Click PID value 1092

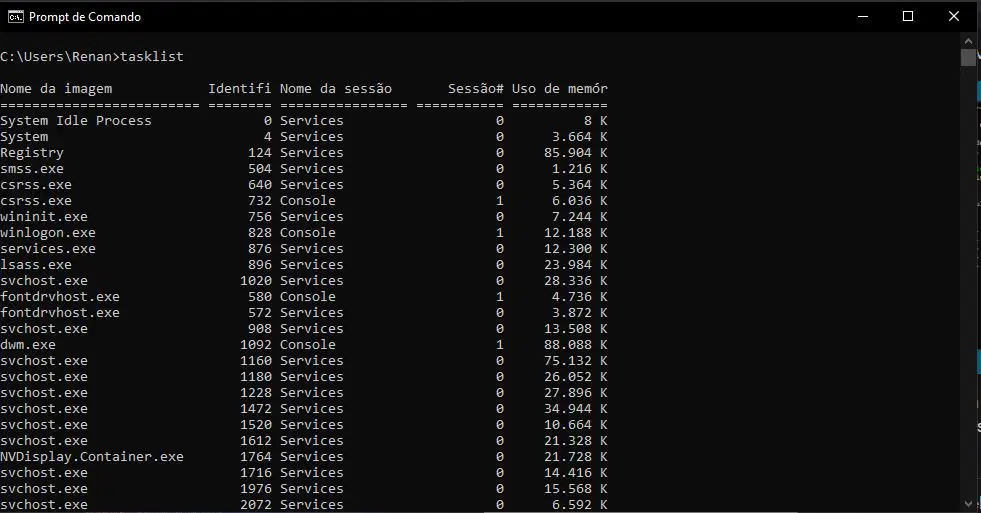pyautogui.click(x=256, y=345)
